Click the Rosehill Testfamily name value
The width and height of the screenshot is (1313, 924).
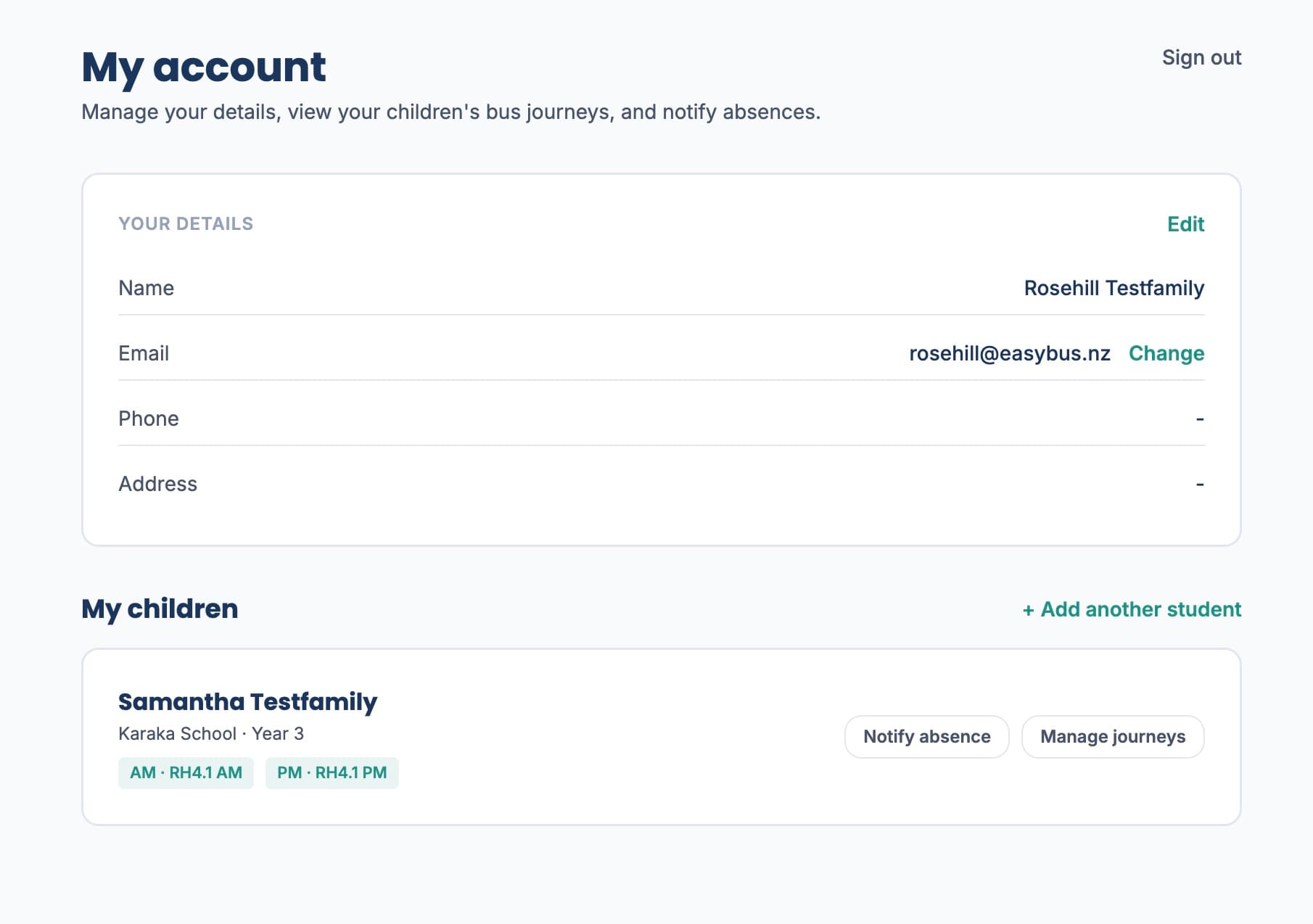pyautogui.click(x=1114, y=288)
